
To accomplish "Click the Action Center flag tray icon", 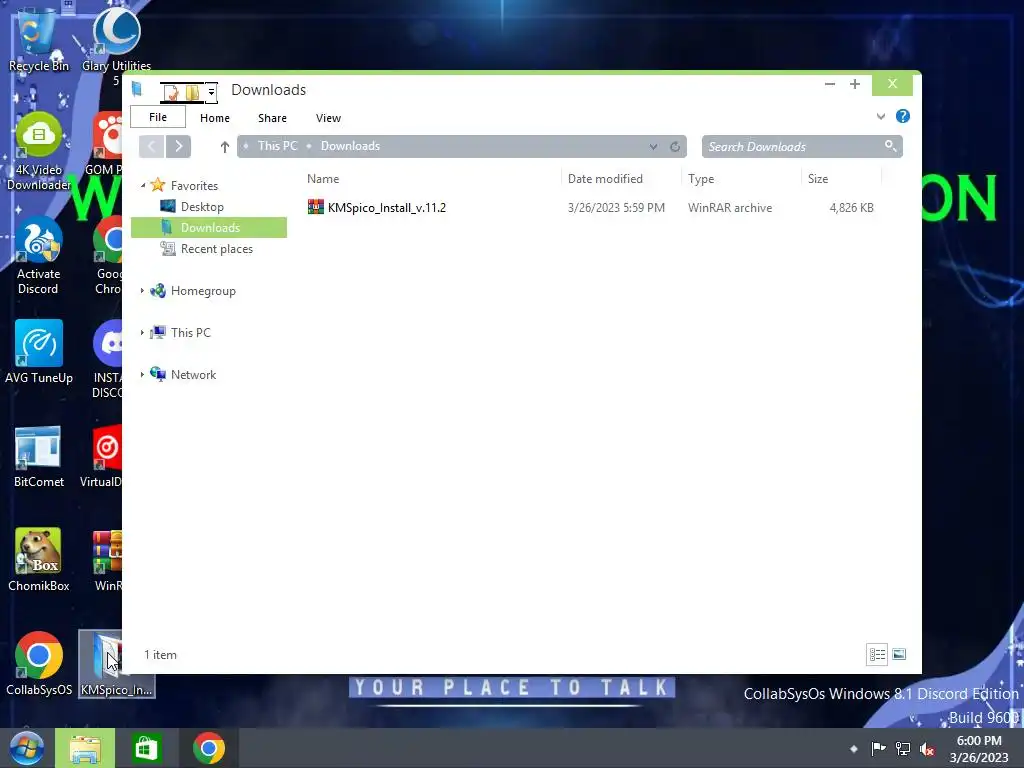I will click(x=878, y=748).
